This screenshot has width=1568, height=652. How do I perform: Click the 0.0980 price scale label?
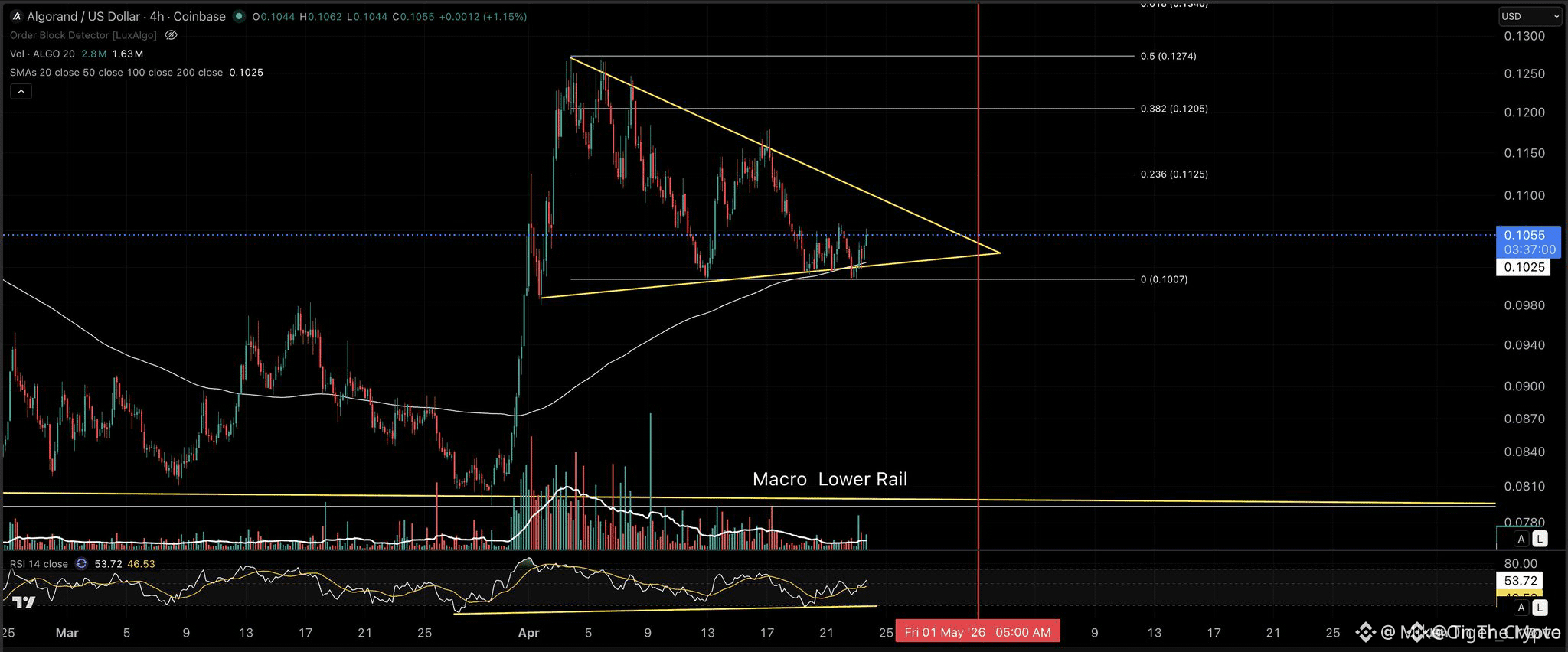pos(1524,305)
